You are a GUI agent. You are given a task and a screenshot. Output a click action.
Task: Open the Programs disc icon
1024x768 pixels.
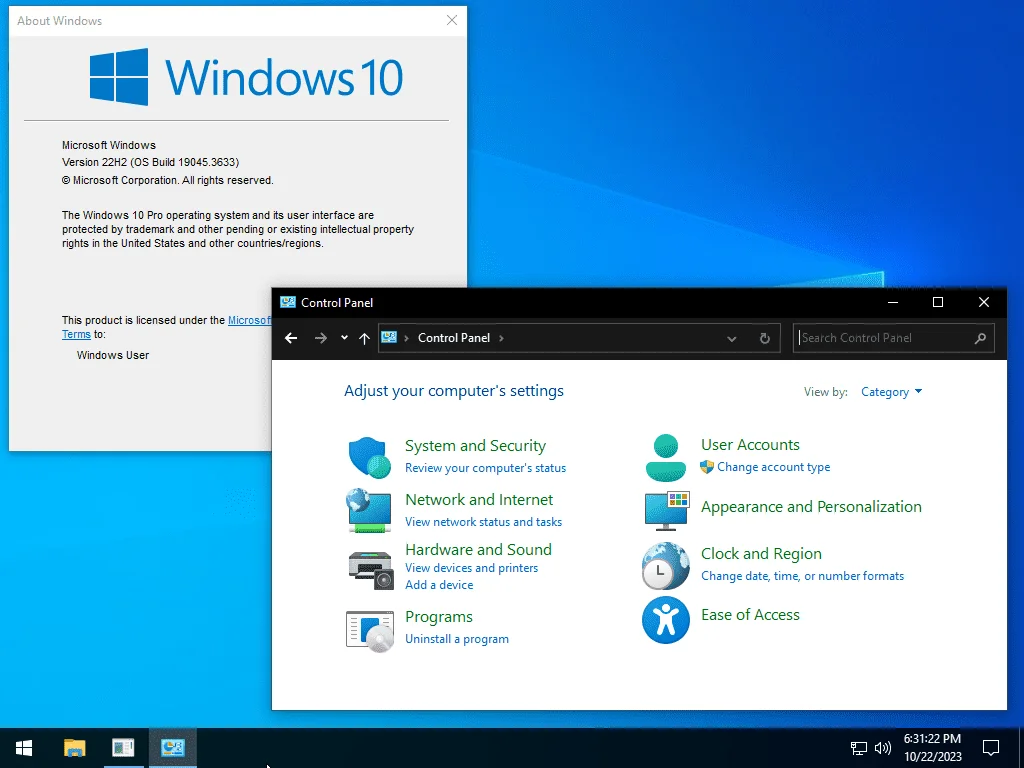click(x=370, y=632)
